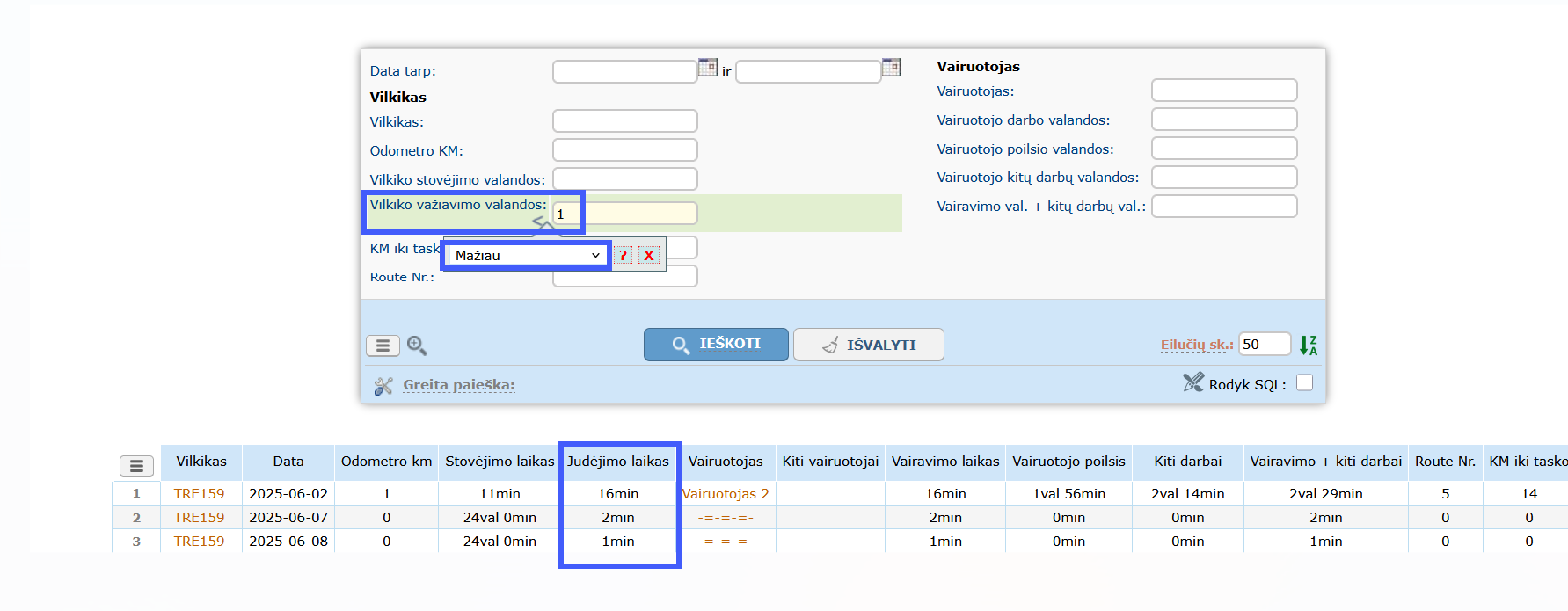Focus Vairavimo val. + kitų darbų field
Screen dimensions: 1568x611
coord(1224,206)
